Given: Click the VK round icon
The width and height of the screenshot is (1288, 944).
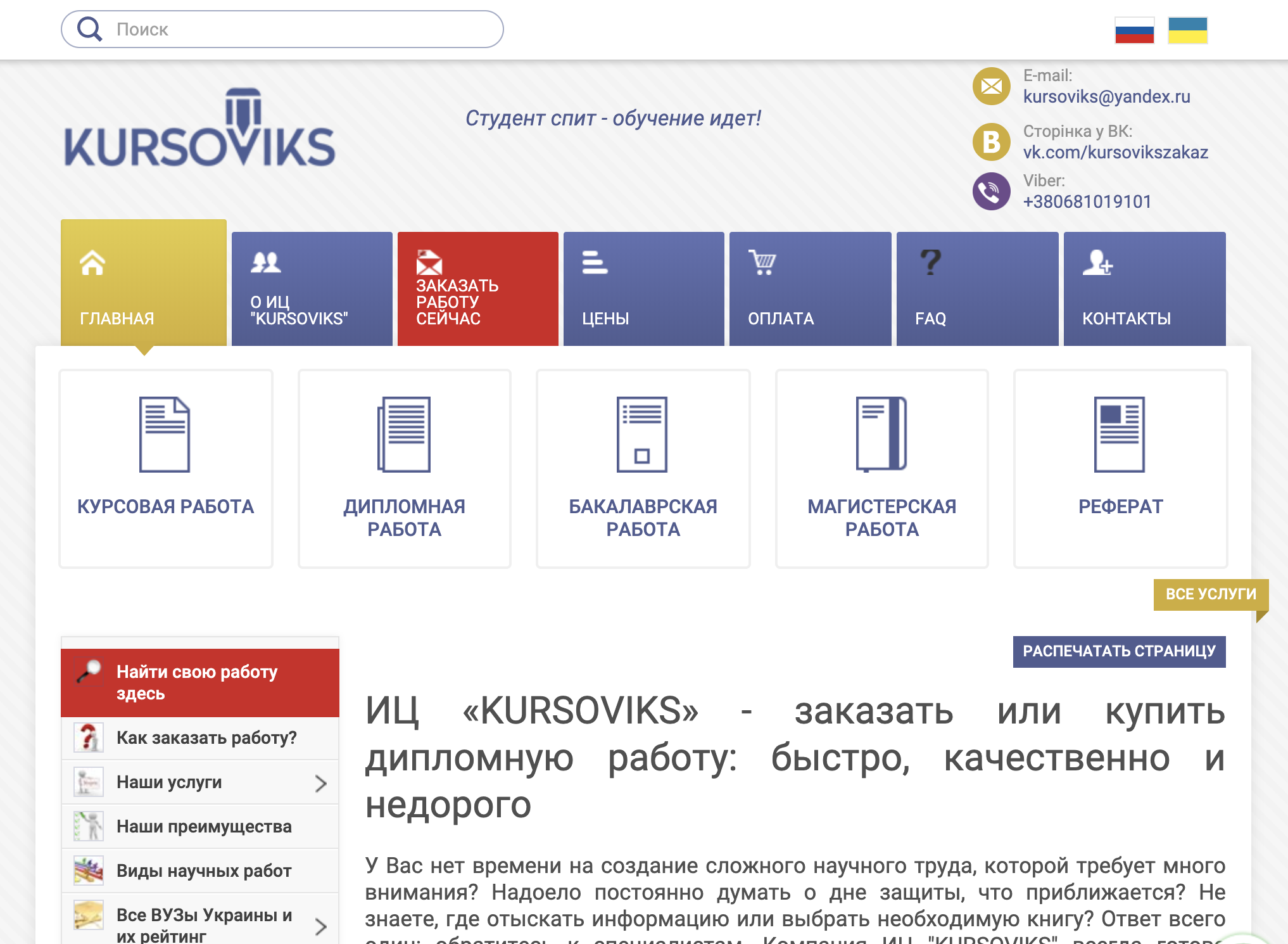Looking at the screenshot, I should tap(991, 142).
